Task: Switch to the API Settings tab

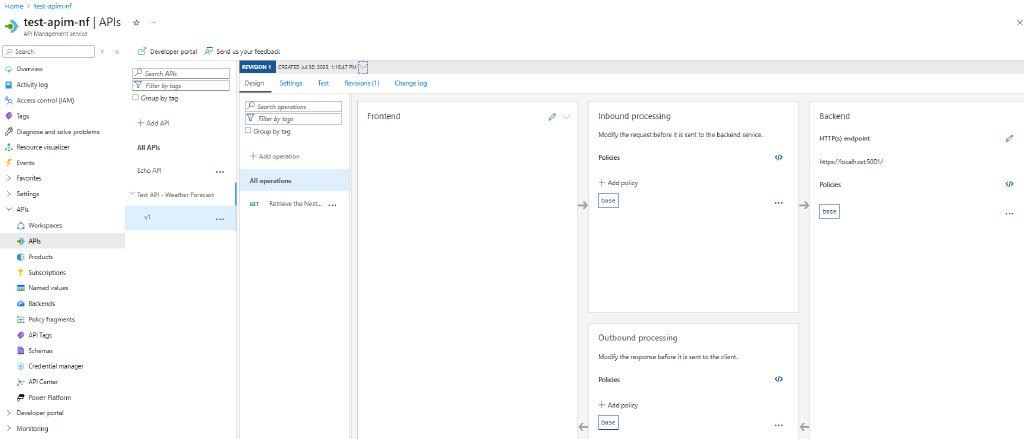Action: (291, 83)
